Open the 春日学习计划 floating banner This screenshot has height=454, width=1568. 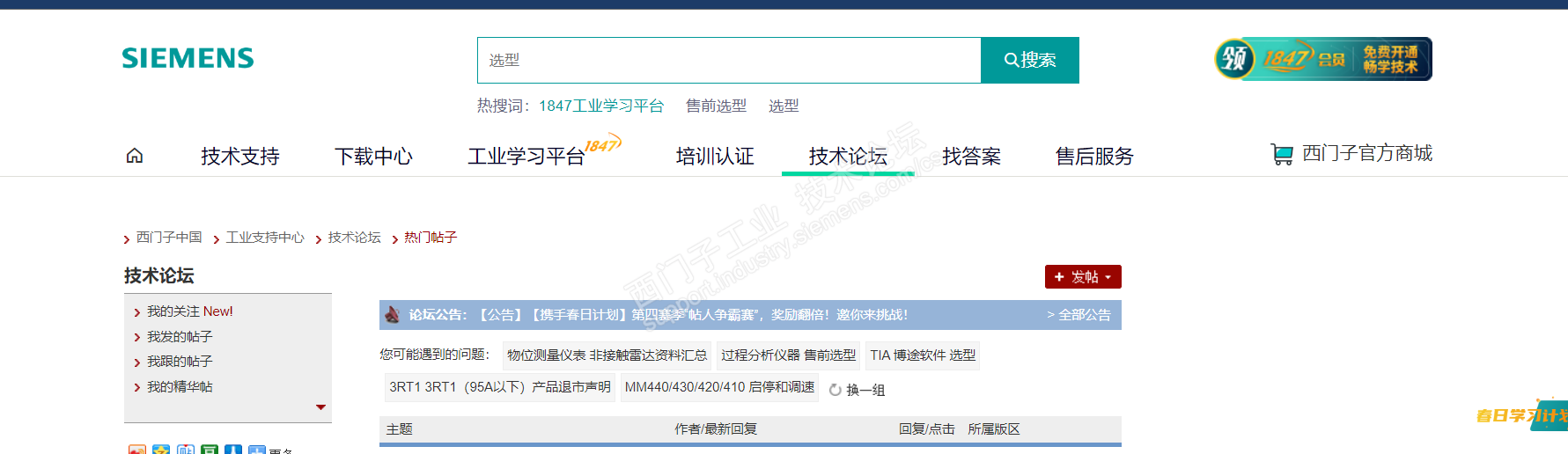tap(1523, 415)
